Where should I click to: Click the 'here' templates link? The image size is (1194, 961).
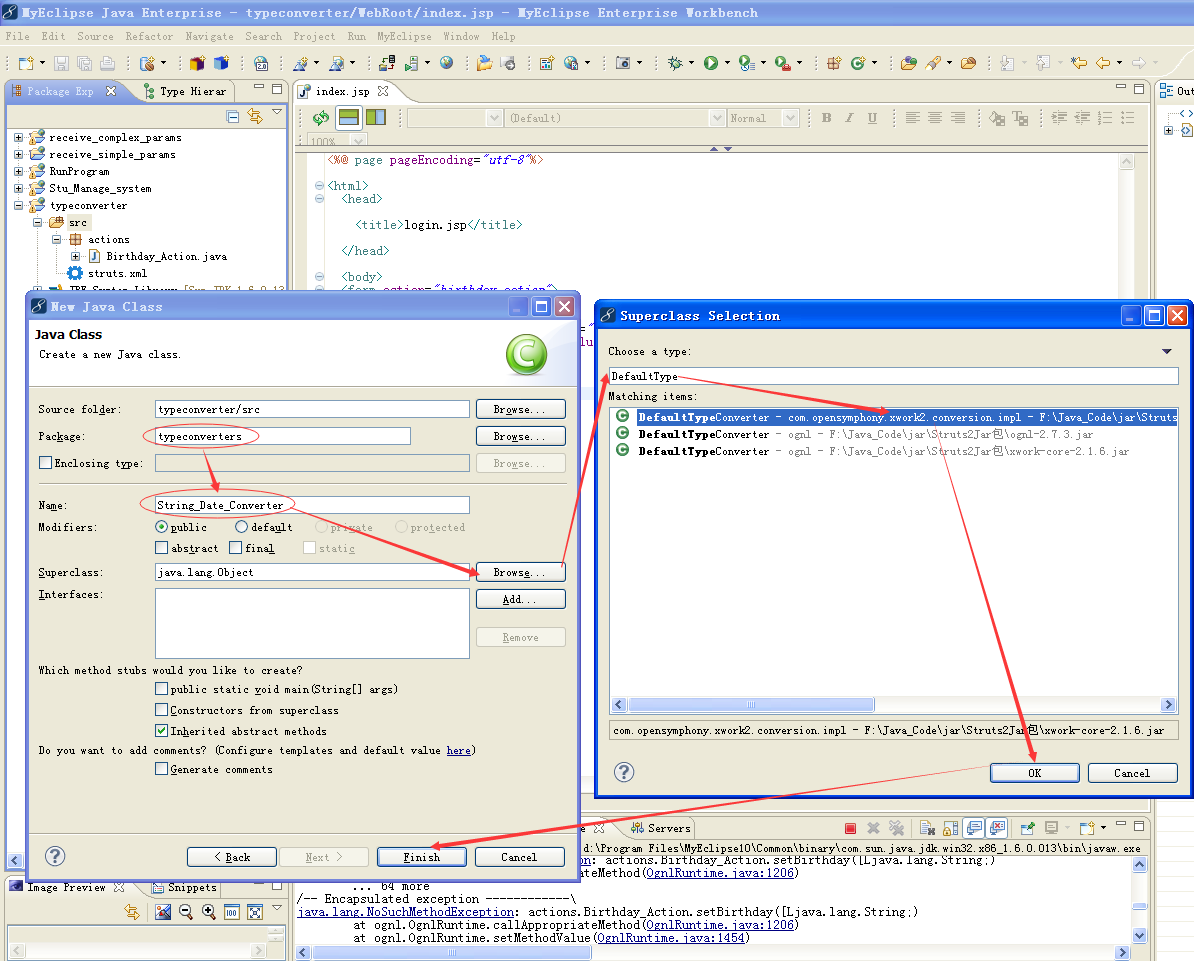(x=458, y=750)
